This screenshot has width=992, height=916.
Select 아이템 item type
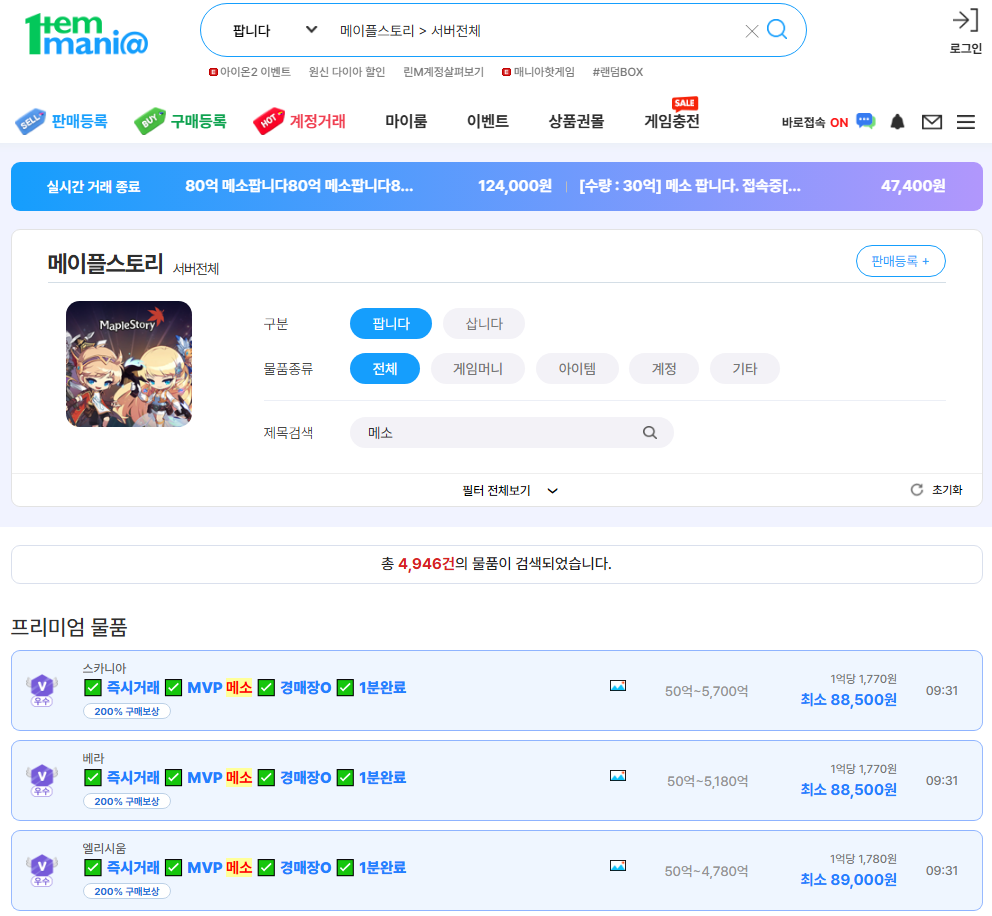pyautogui.click(x=577, y=369)
